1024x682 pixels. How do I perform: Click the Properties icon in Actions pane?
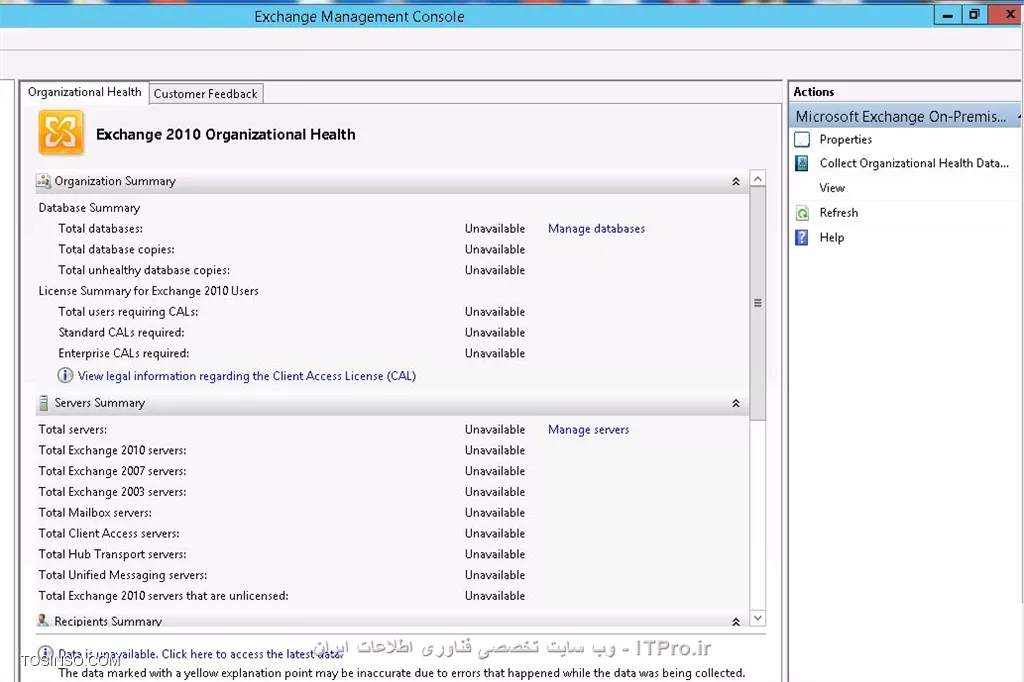802,139
